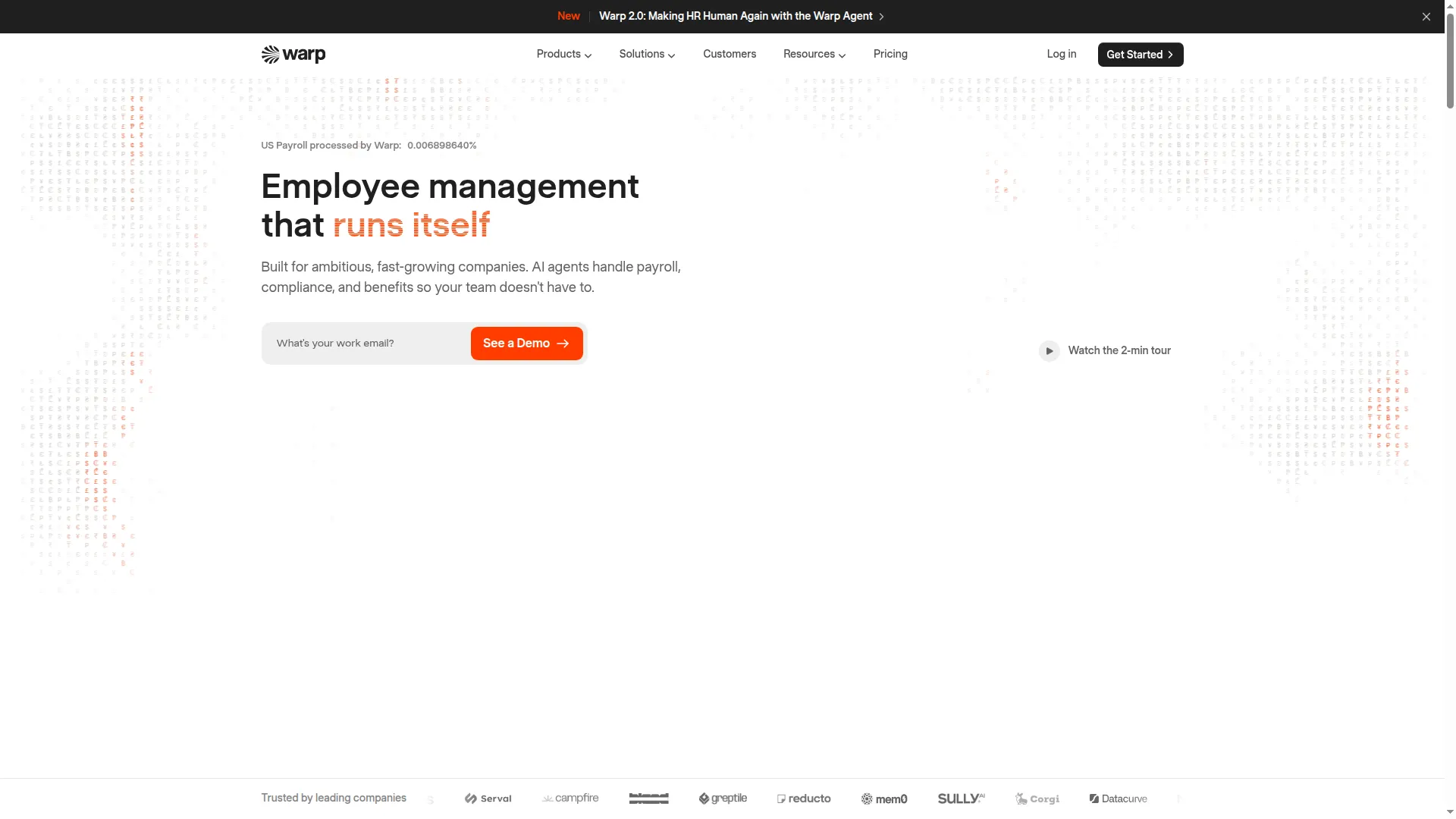The width and height of the screenshot is (1456, 819).
Task: Click the greptile logo
Action: click(723, 799)
